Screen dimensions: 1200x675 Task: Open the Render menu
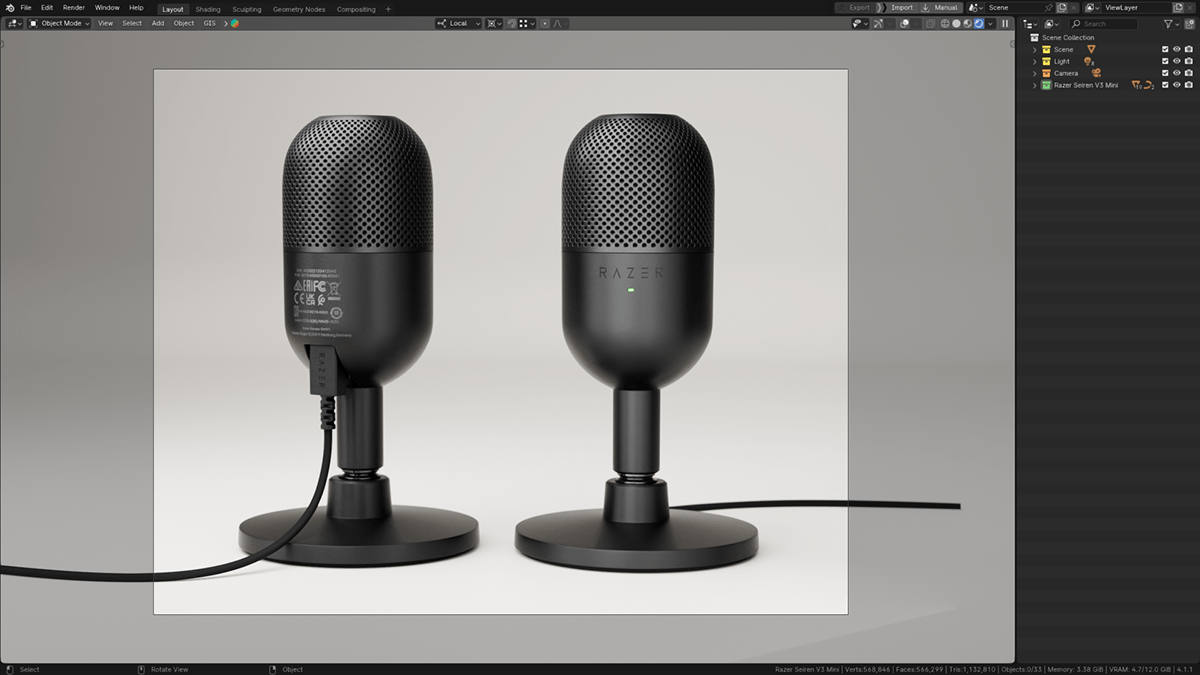pyautogui.click(x=74, y=8)
